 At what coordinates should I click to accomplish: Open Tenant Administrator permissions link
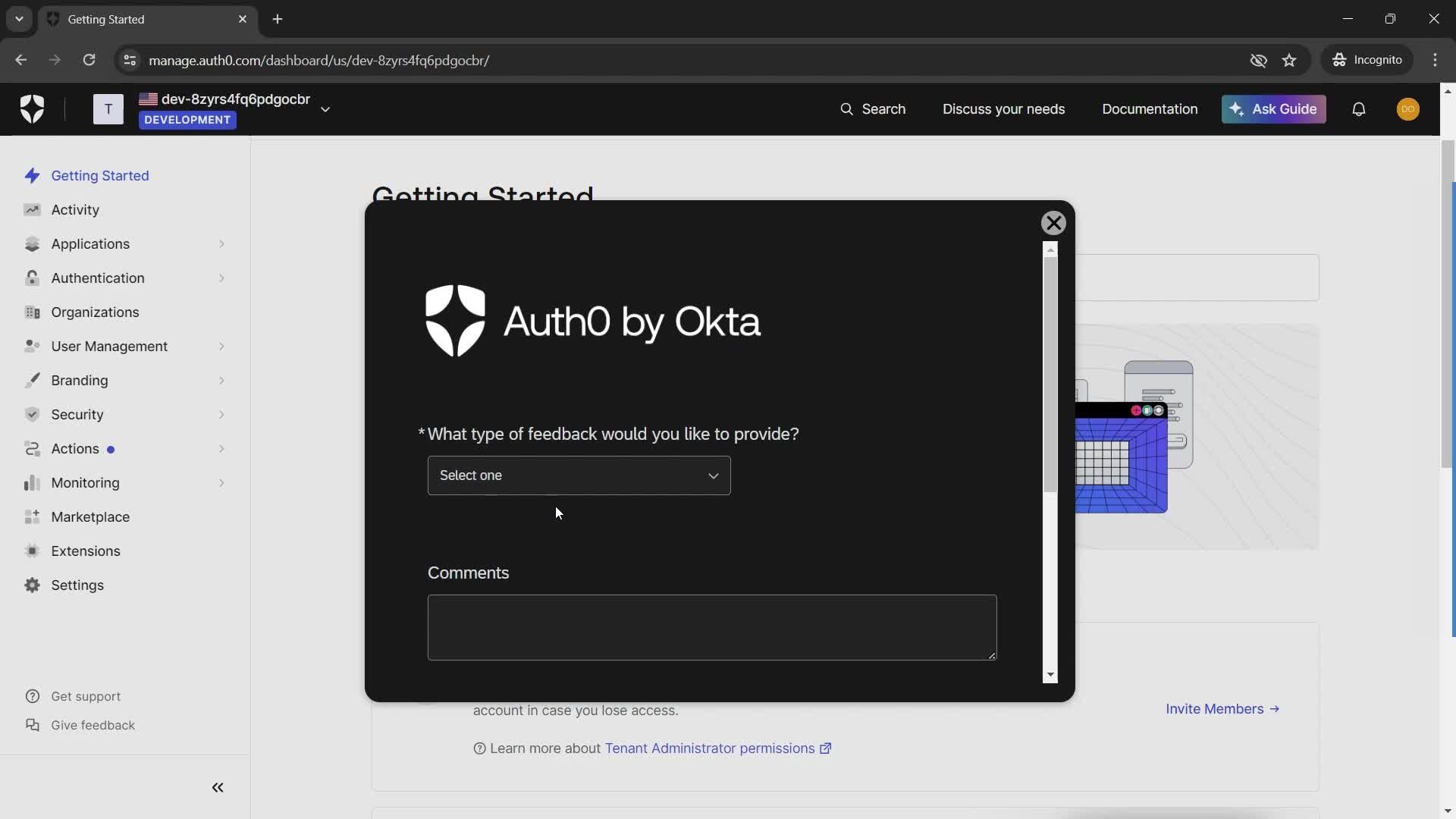(x=717, y=748)
